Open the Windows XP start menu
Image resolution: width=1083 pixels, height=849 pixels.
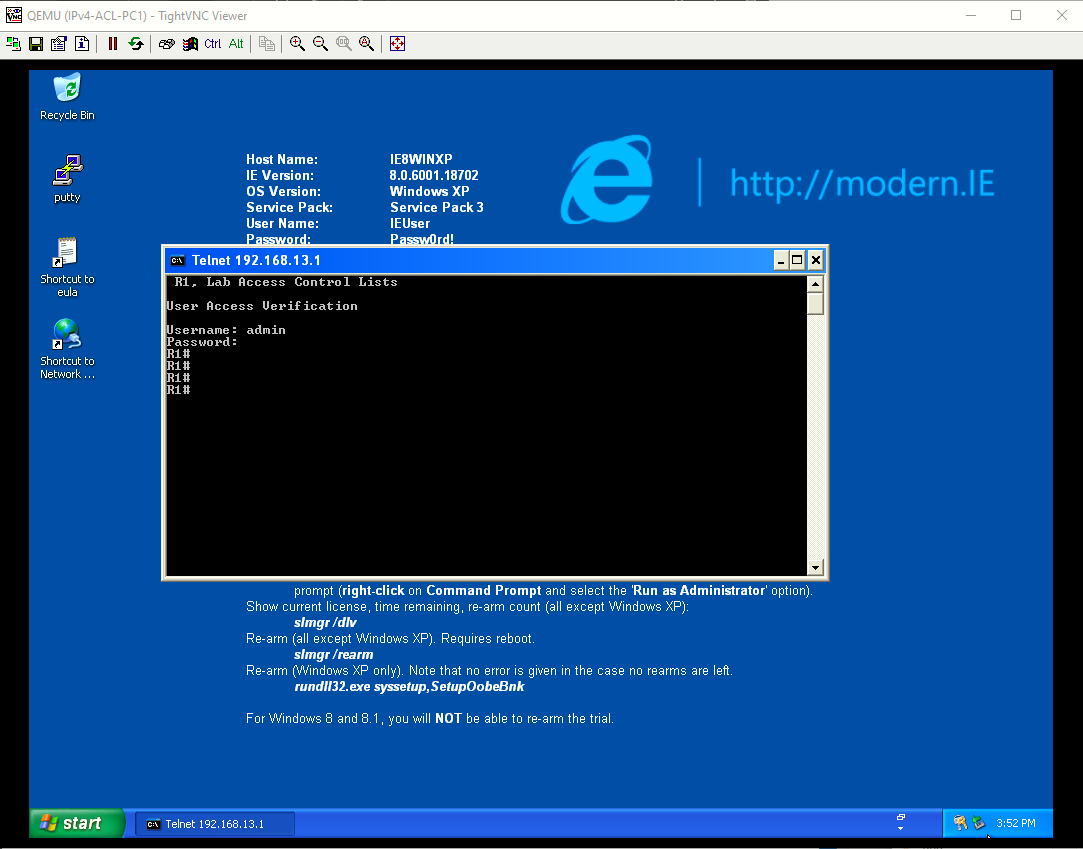click(77, 823)
